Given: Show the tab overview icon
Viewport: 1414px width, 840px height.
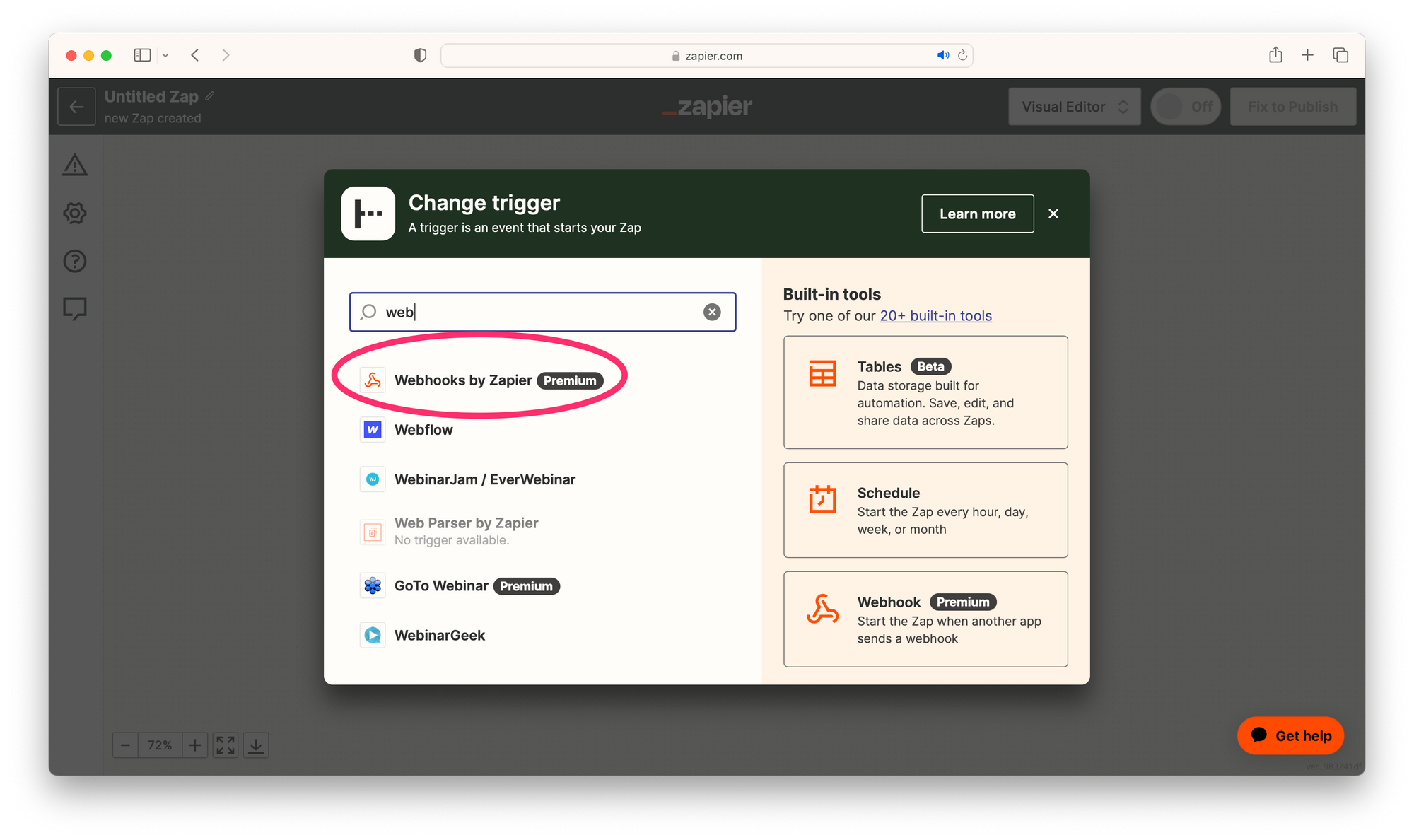Looking at the screenshot, I should (x=1340, y=55).
